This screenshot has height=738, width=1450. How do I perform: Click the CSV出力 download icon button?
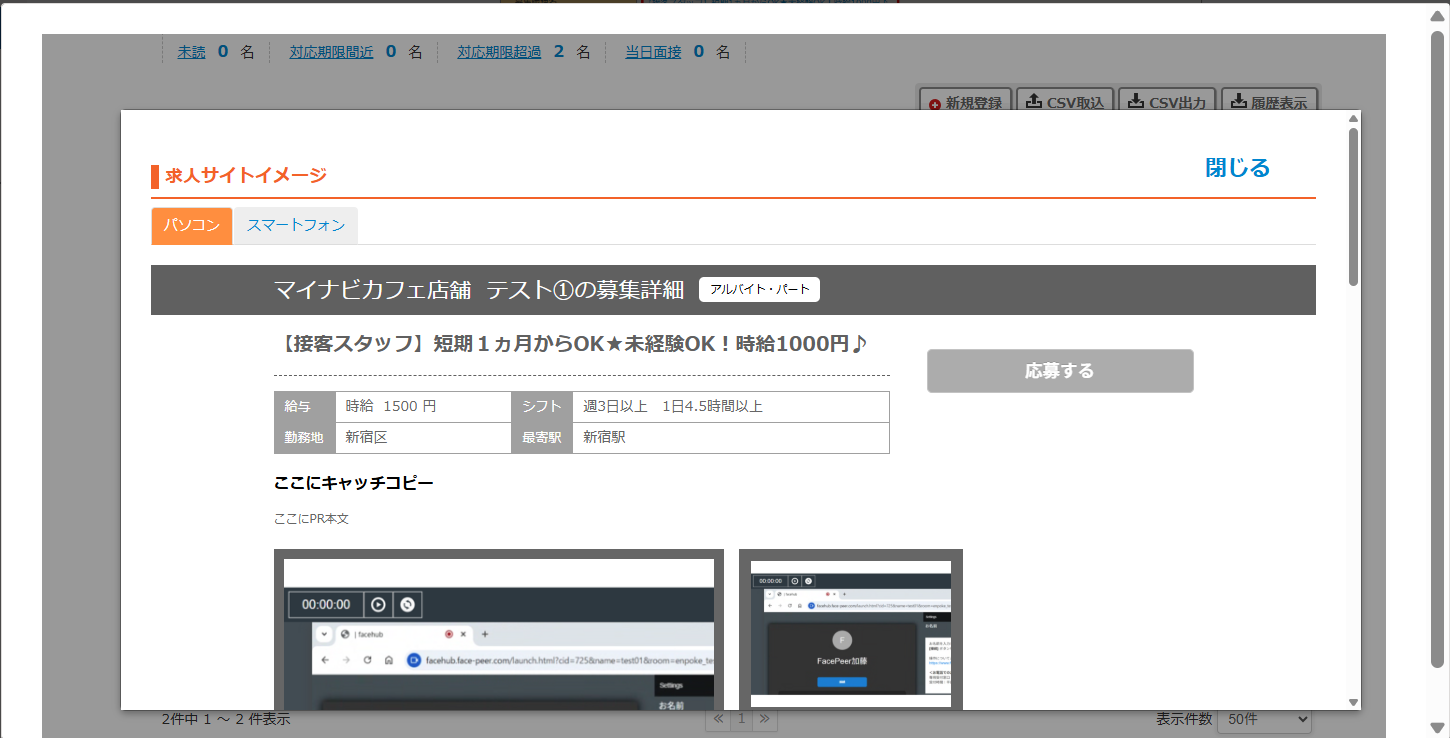(1167, 102)
